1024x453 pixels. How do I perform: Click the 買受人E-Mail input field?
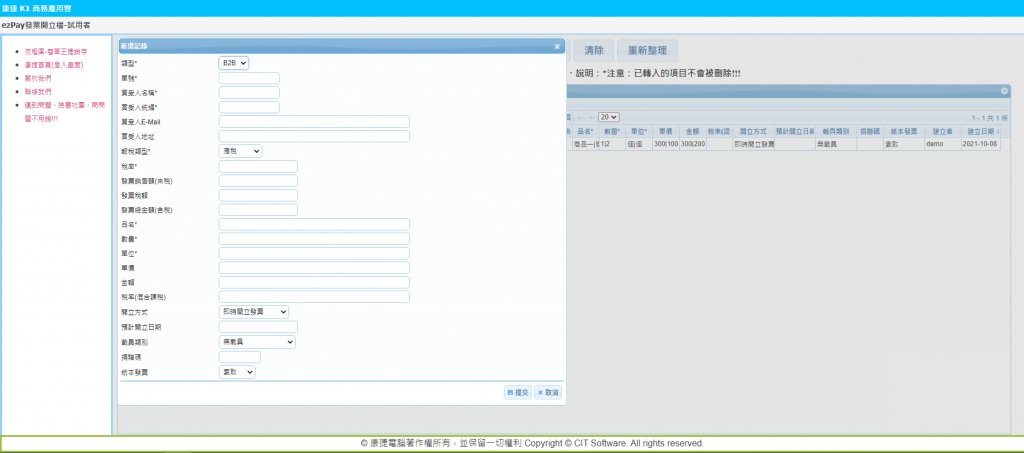314,122
